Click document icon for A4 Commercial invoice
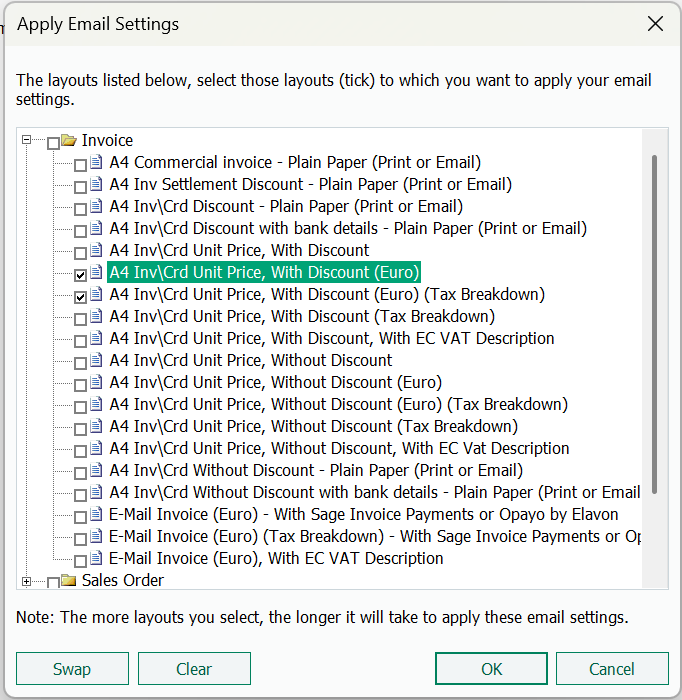The height and width of the screenshot is (700, 682). pyautogui.click(x=96, y=162)
